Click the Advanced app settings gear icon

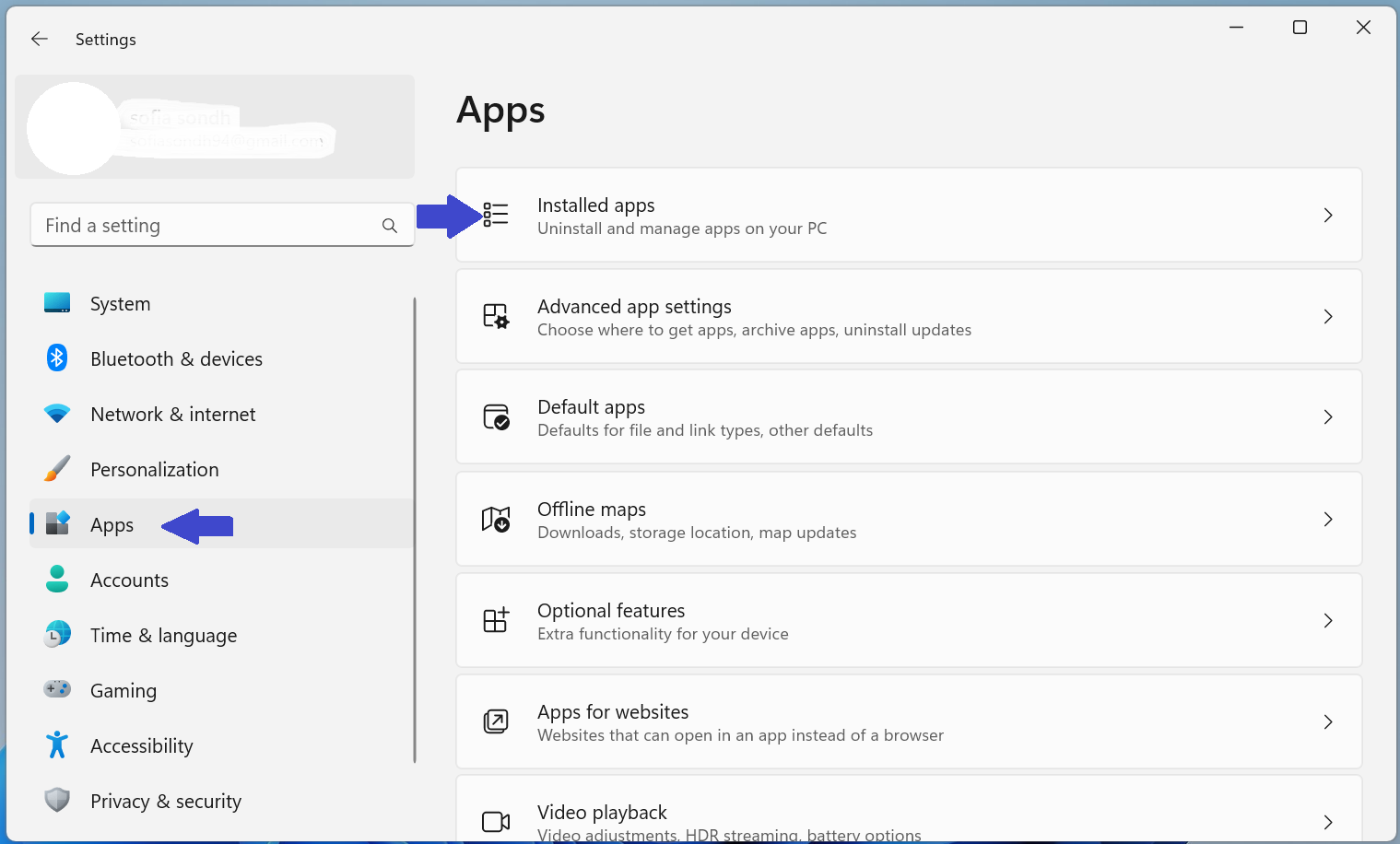tap(496, 316)
